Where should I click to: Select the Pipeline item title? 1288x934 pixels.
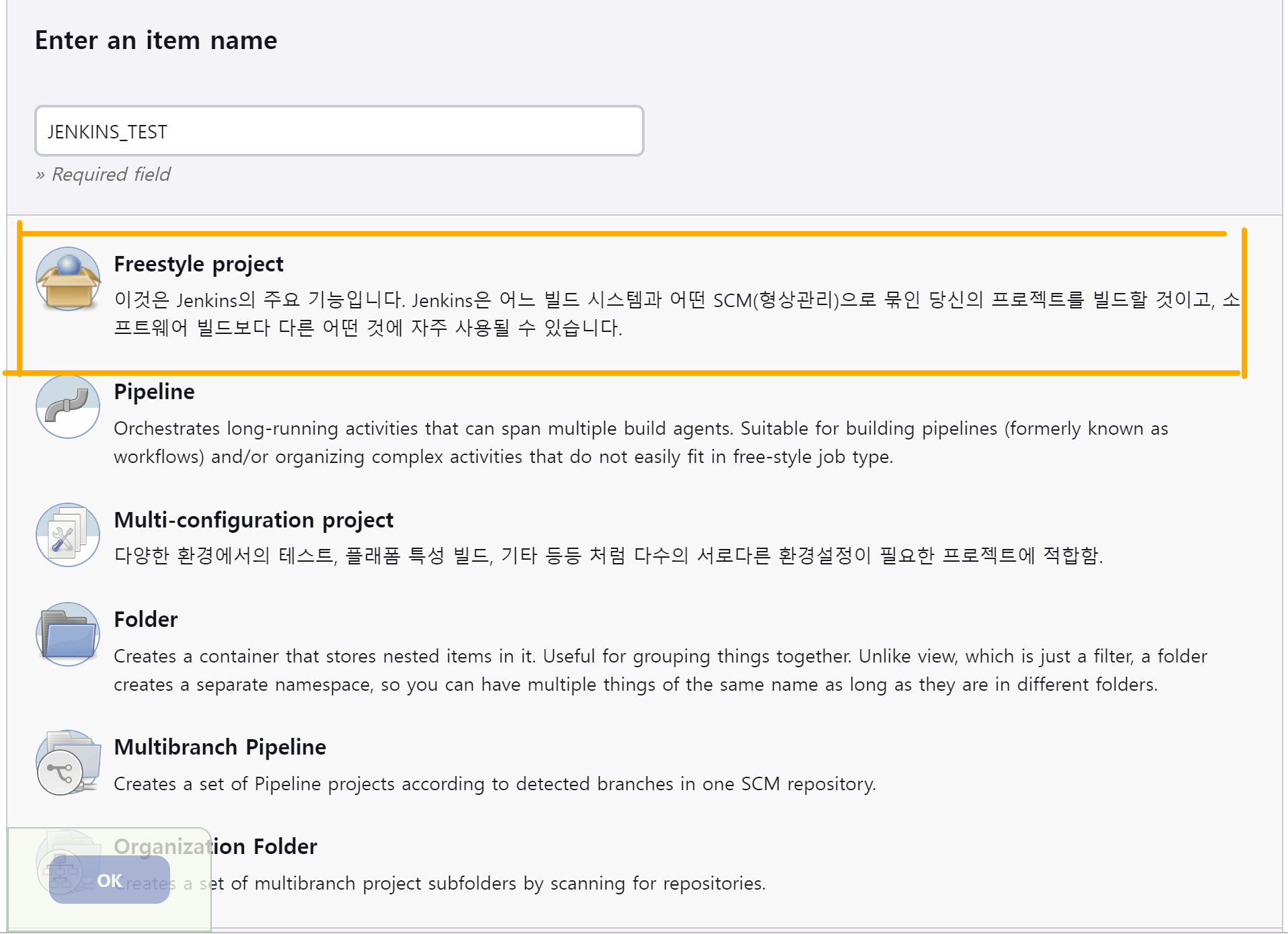(155, 392)
